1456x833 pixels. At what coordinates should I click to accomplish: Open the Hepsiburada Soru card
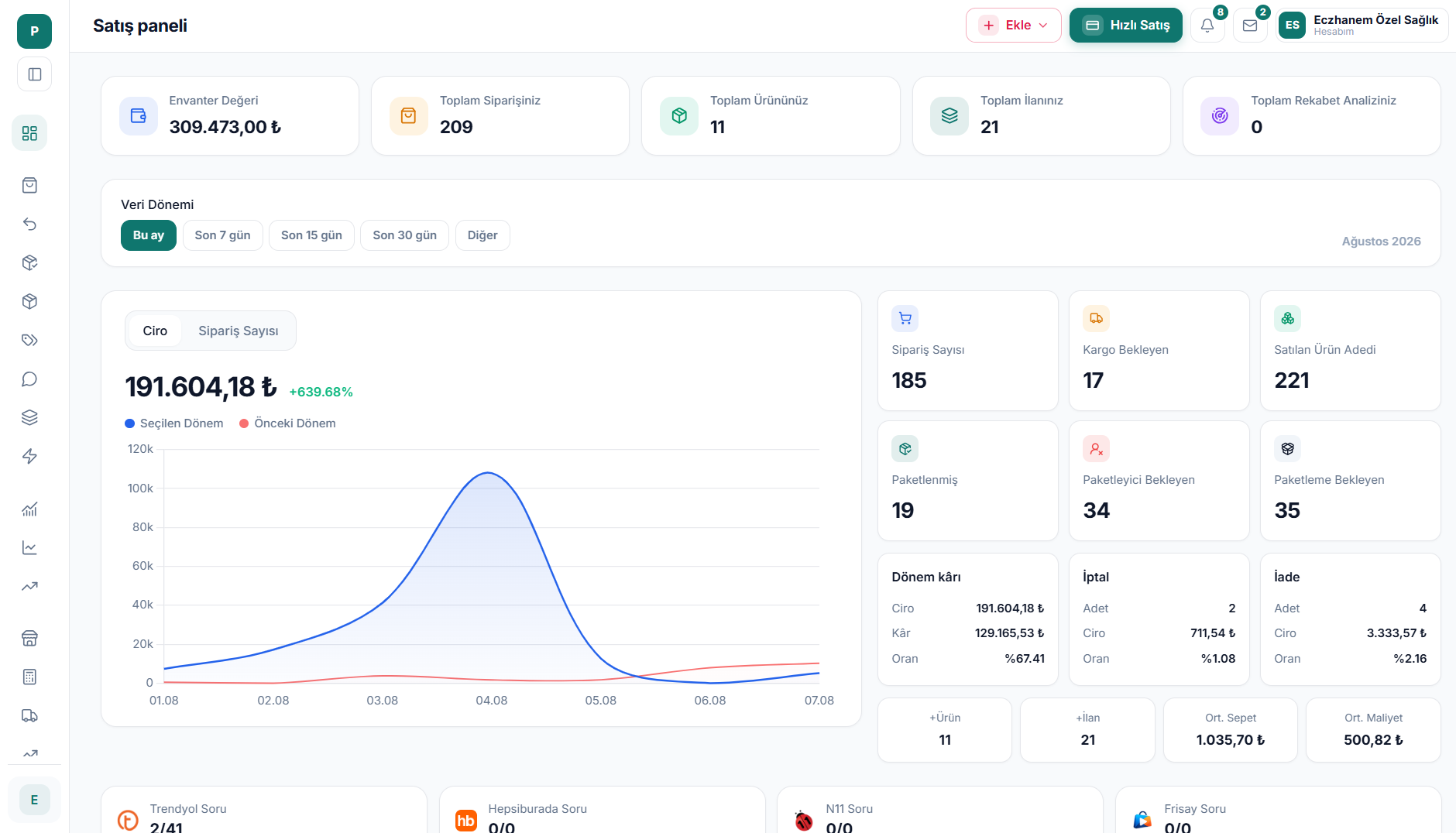603,810
